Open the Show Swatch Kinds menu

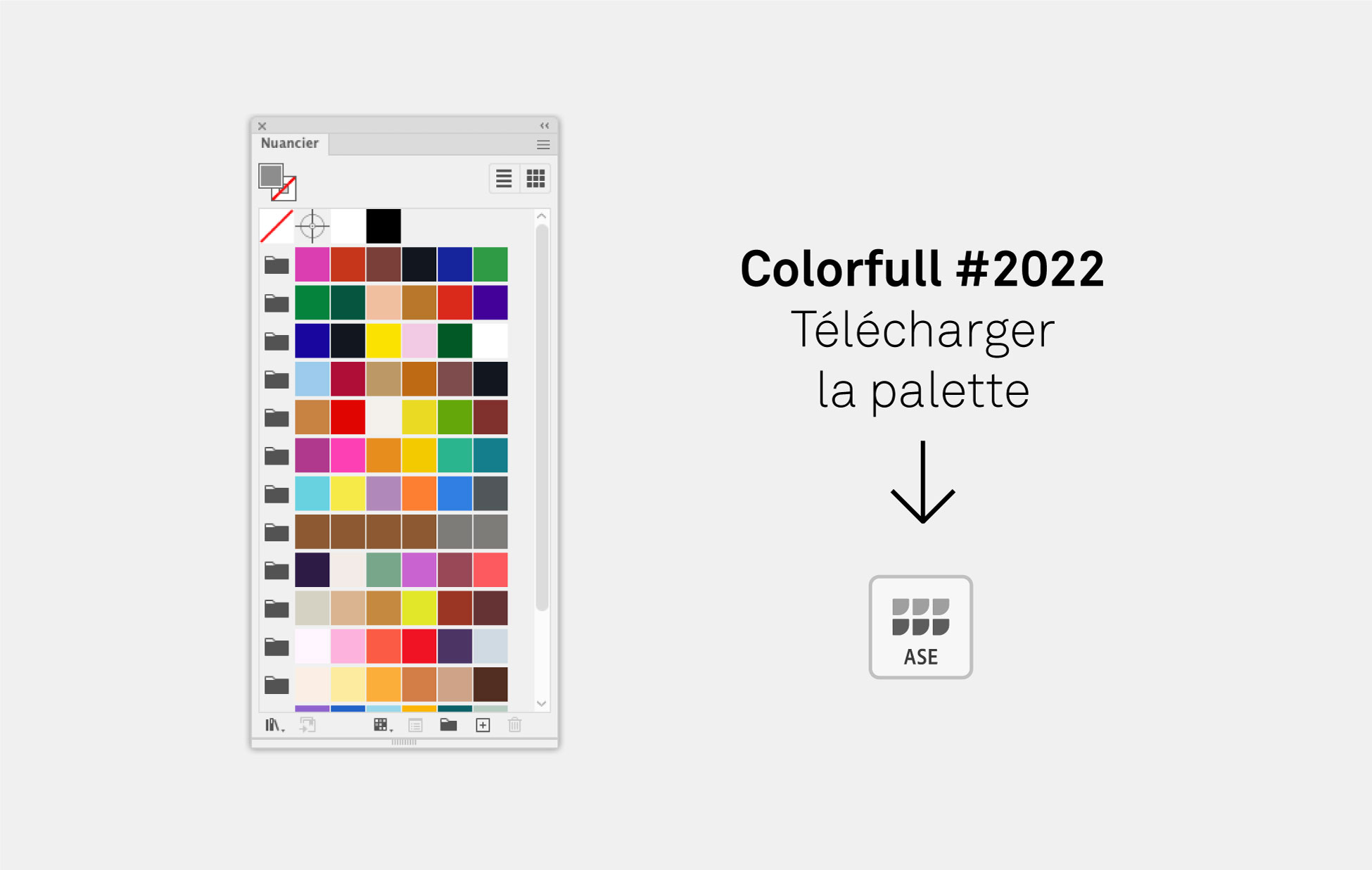(x=382, y=725)
